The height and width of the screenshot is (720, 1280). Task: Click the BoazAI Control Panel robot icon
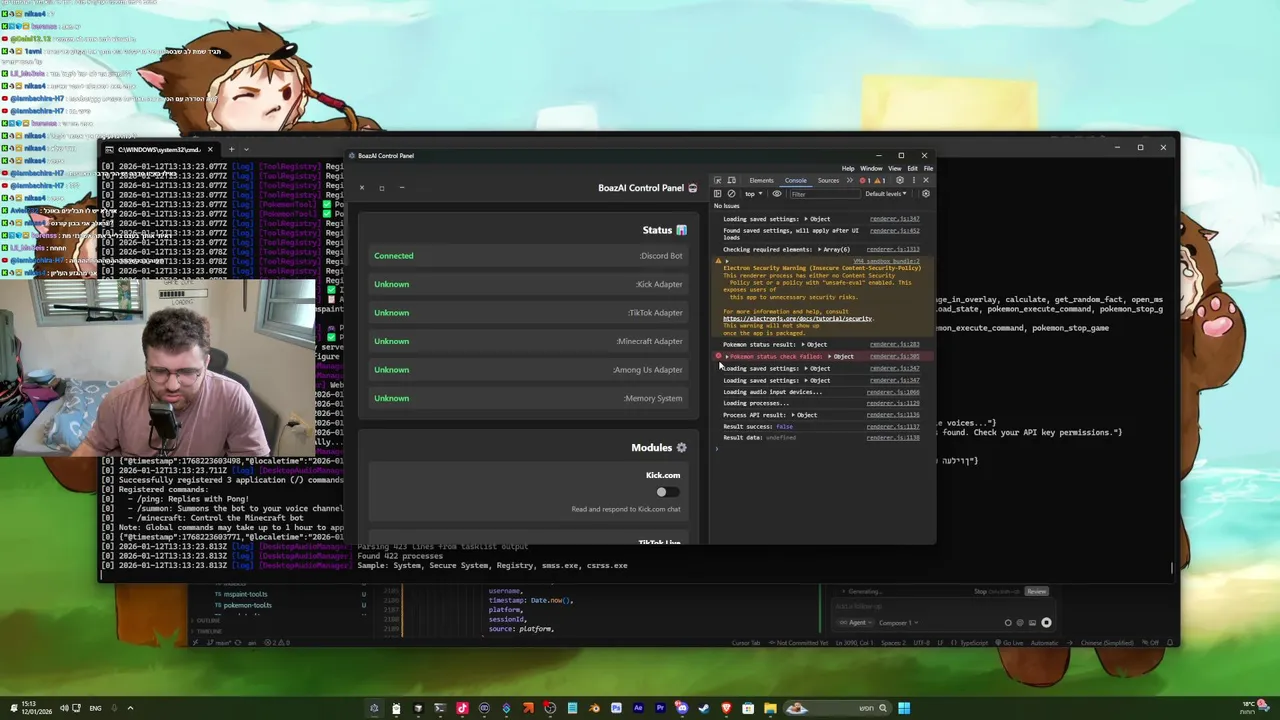[x=692, y=188]
